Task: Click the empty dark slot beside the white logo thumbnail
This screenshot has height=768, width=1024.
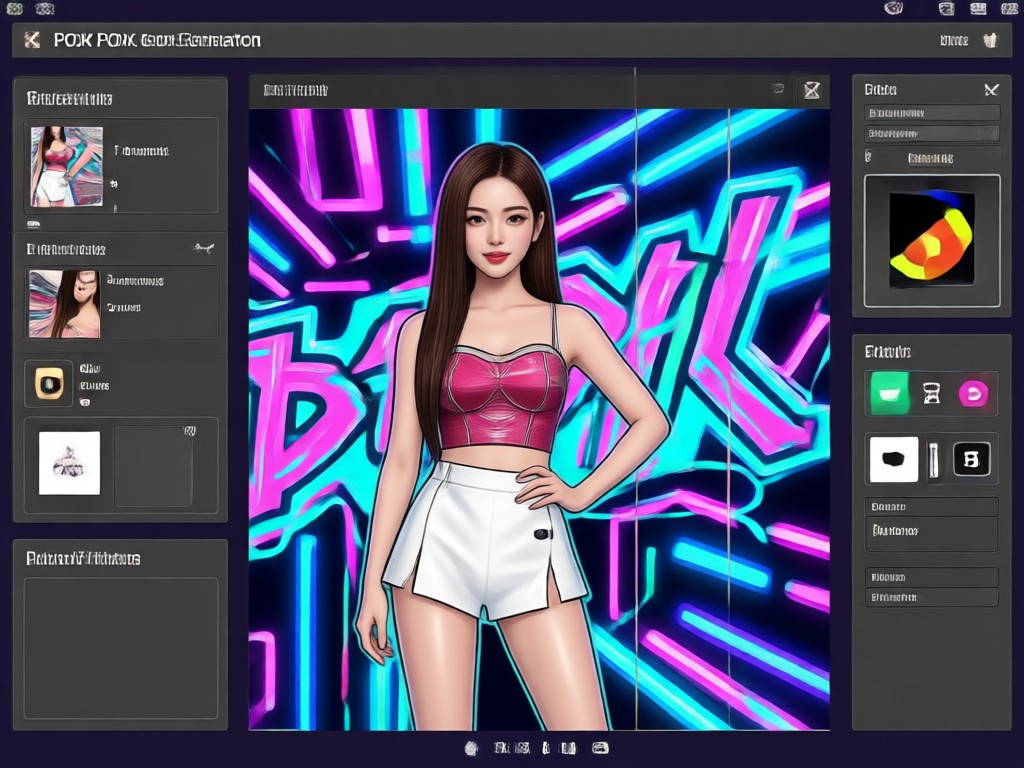Action: 153,466
